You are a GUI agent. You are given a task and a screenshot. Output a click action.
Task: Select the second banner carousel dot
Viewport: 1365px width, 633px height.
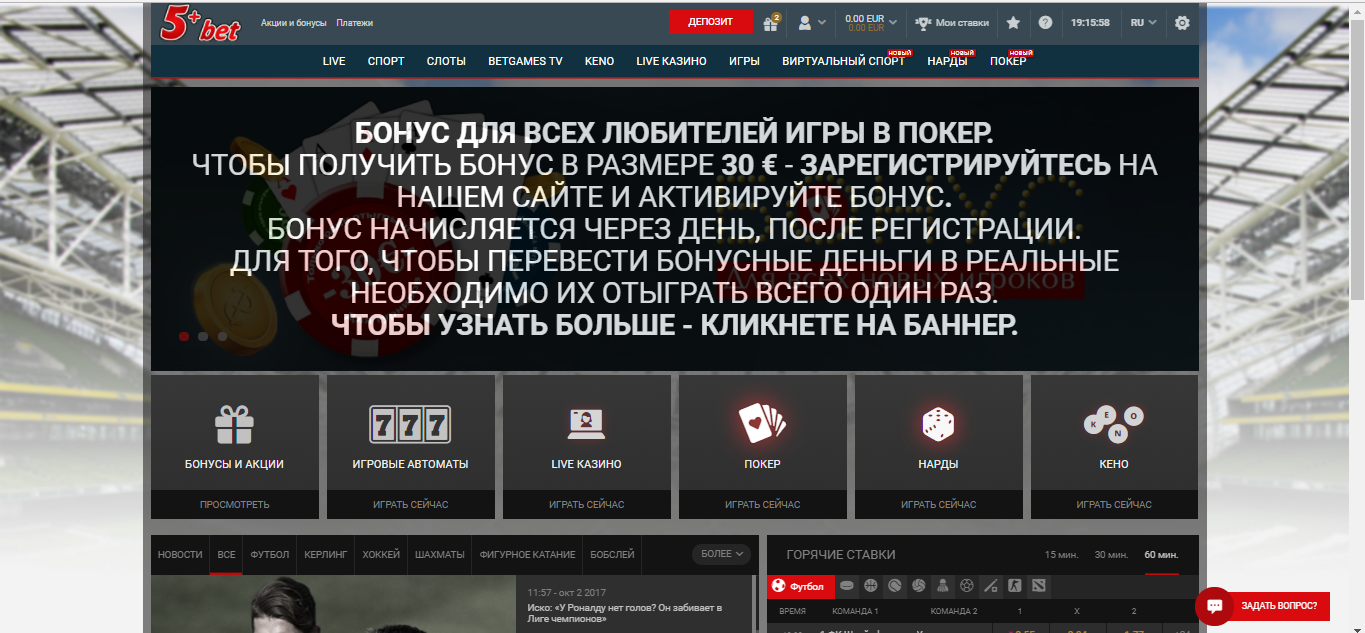(x=202, y=337)
